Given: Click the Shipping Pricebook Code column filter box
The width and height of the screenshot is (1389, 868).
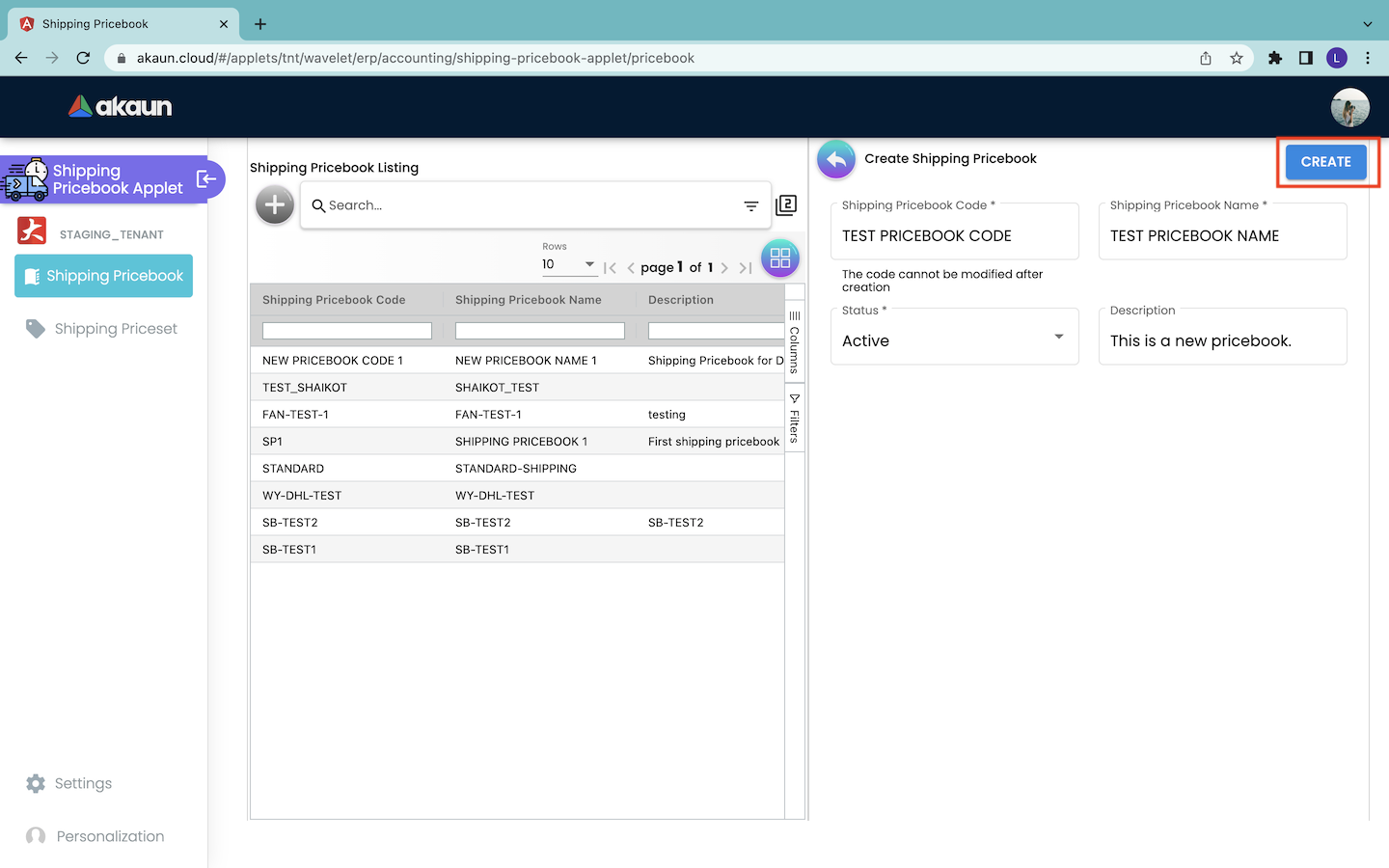Looking at the screenshot, I should point(347,331).
